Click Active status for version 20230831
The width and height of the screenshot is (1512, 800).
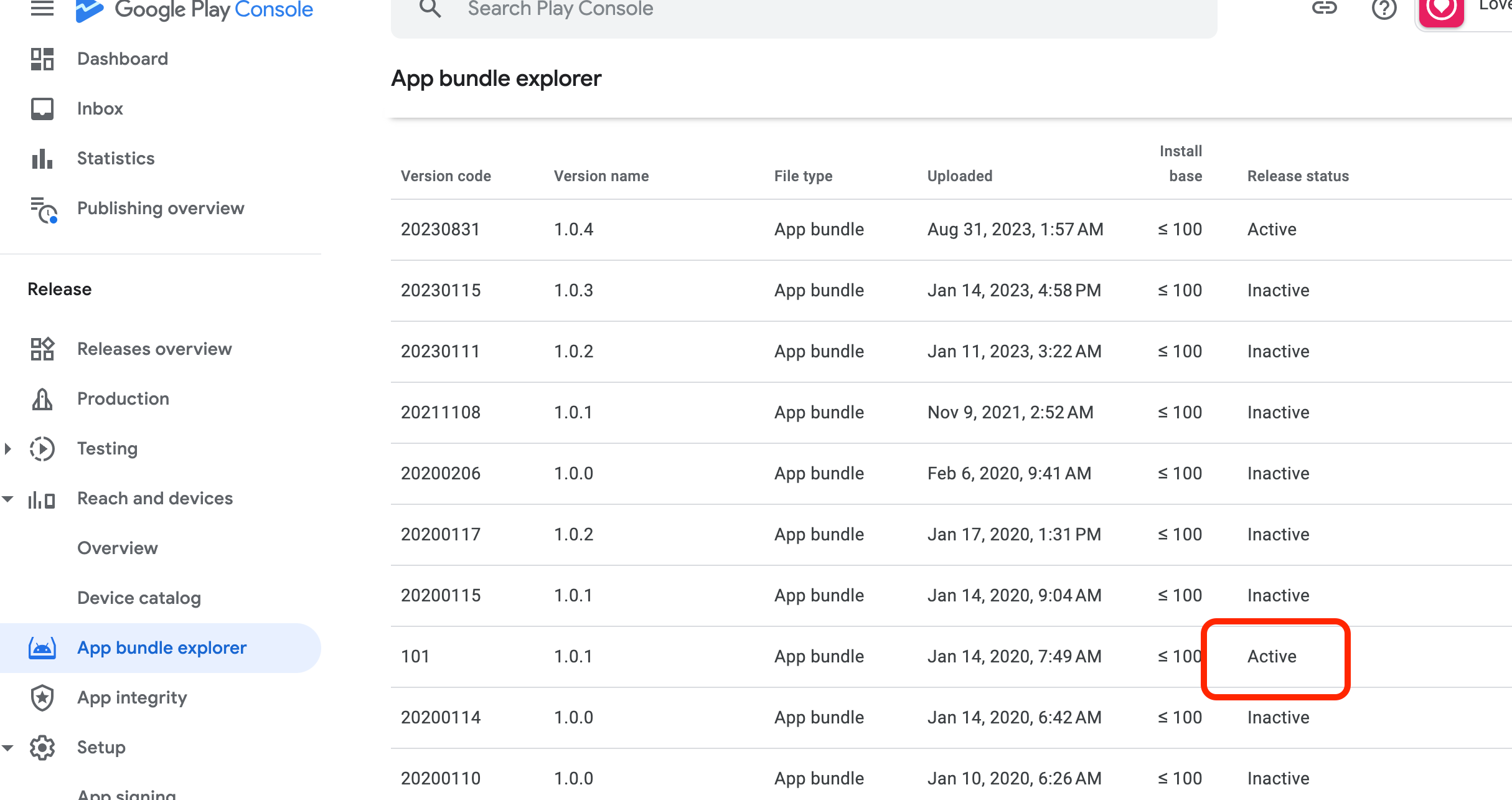pos(1272,230)
